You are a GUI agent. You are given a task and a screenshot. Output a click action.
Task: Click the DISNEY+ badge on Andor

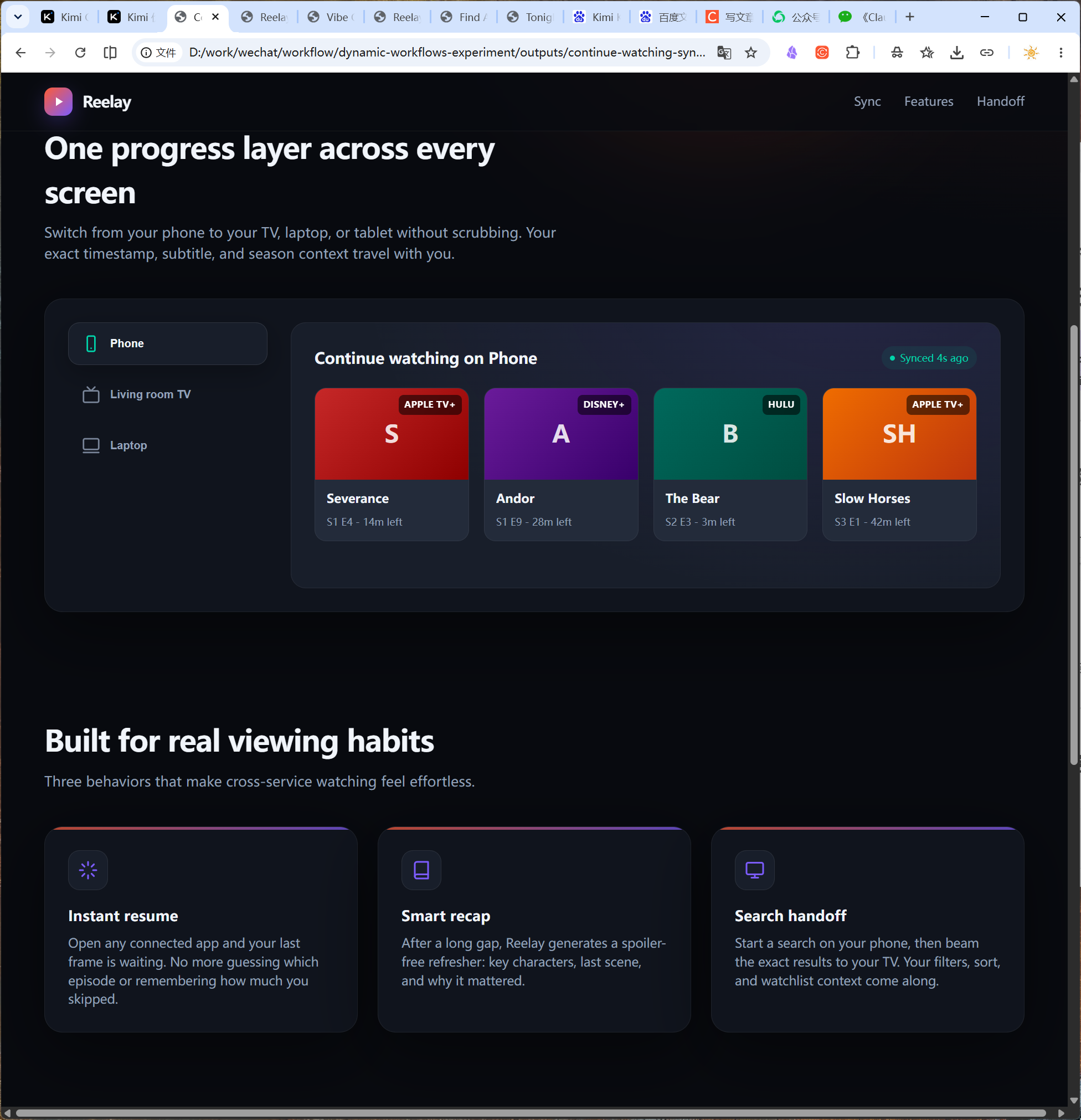604,404
